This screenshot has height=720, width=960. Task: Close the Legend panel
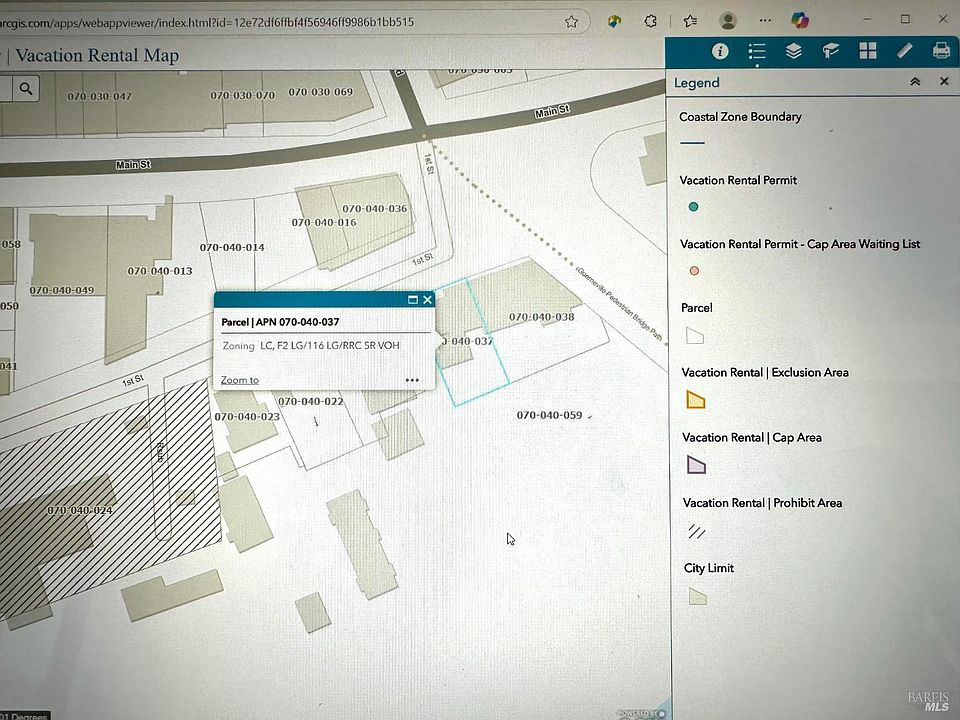943,82
